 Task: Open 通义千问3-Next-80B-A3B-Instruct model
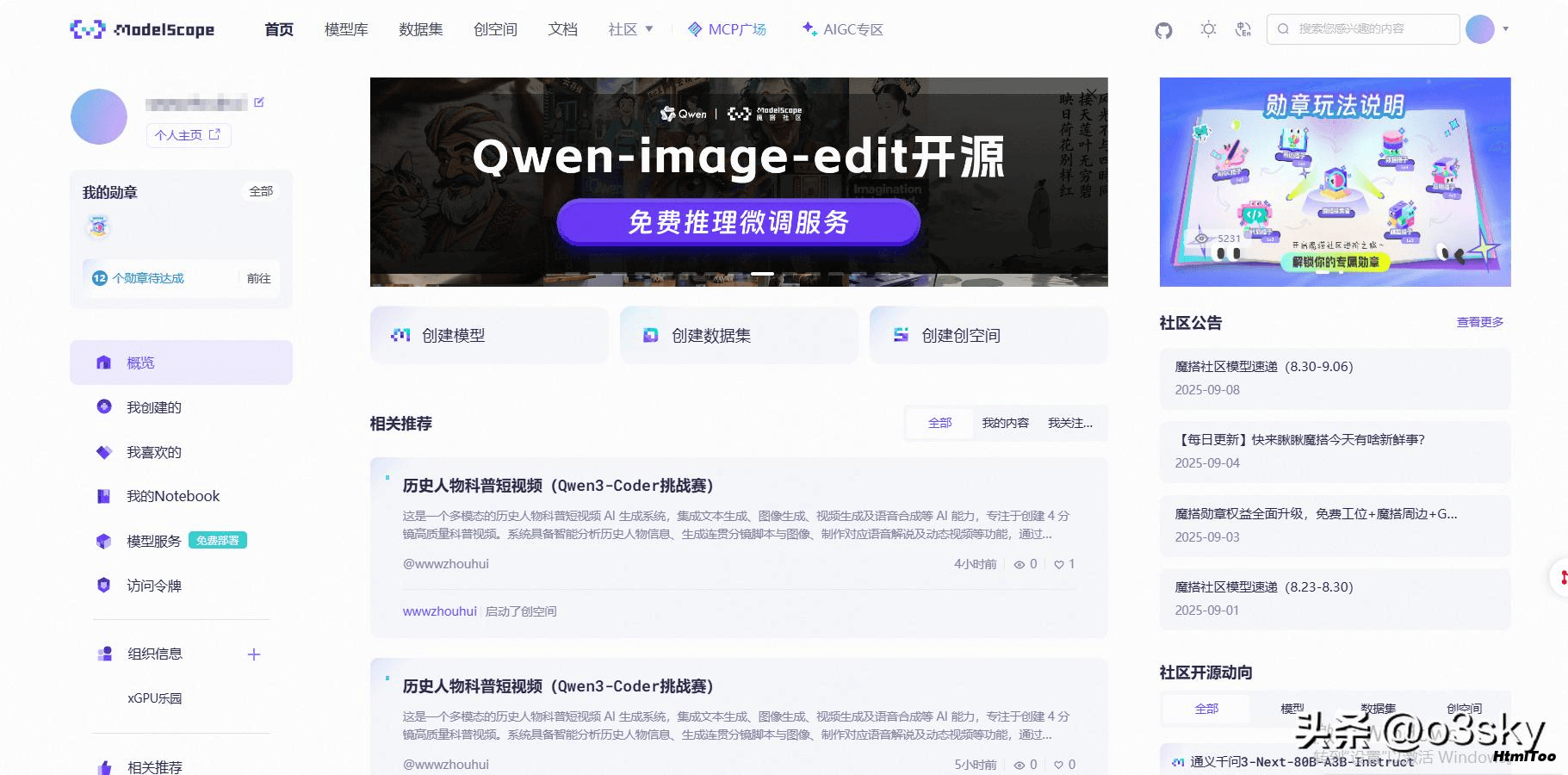tap(1301, 762)
